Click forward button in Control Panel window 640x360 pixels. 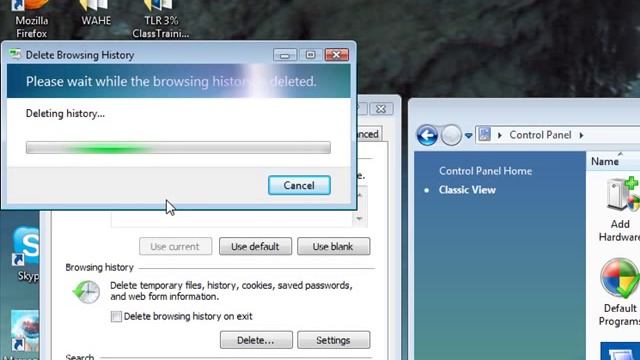click(451, 135)
